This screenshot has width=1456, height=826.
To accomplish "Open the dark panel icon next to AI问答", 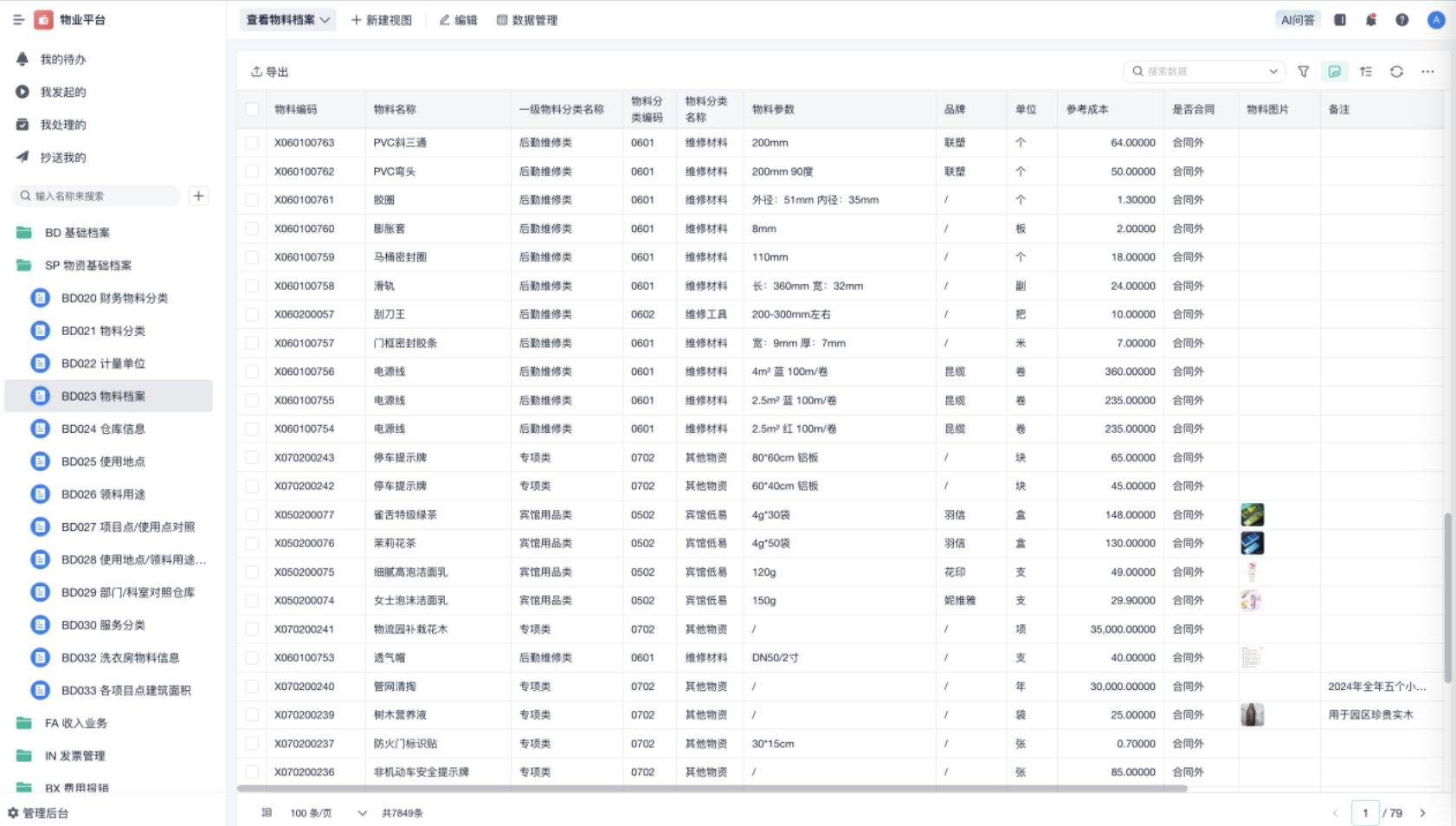I will point(1340,19).
